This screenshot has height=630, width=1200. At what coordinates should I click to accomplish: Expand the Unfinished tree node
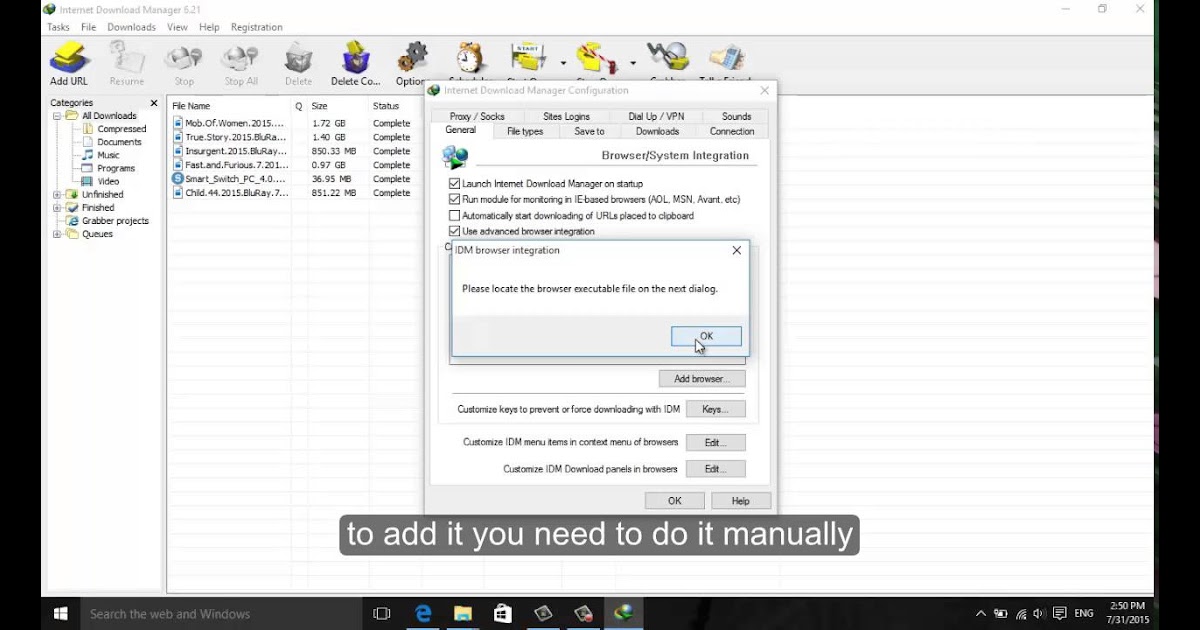(58, 195)
